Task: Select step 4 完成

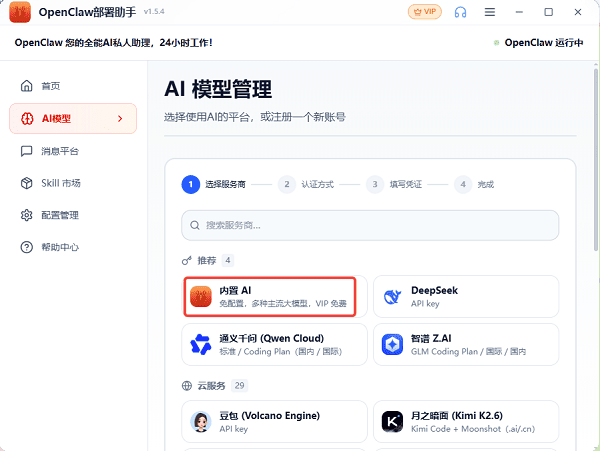Action: pos(474,185)
